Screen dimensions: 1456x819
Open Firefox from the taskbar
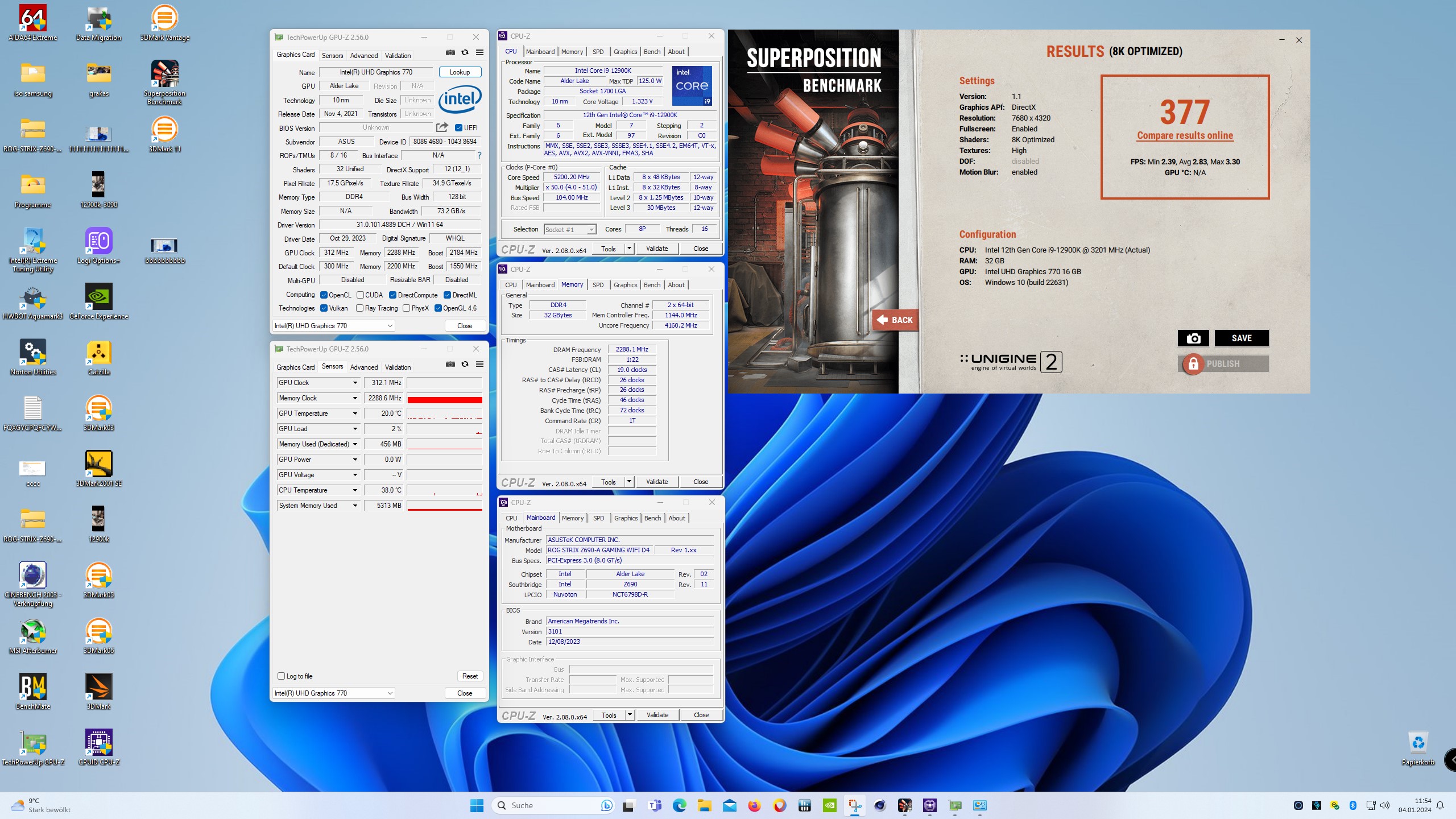point(754,805)
